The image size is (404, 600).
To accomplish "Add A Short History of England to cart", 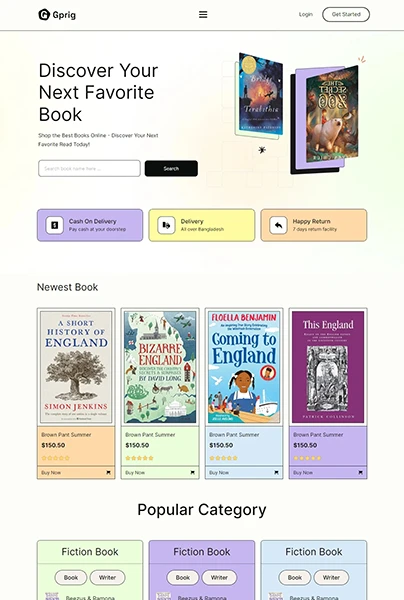I will (x=108, y=473).
